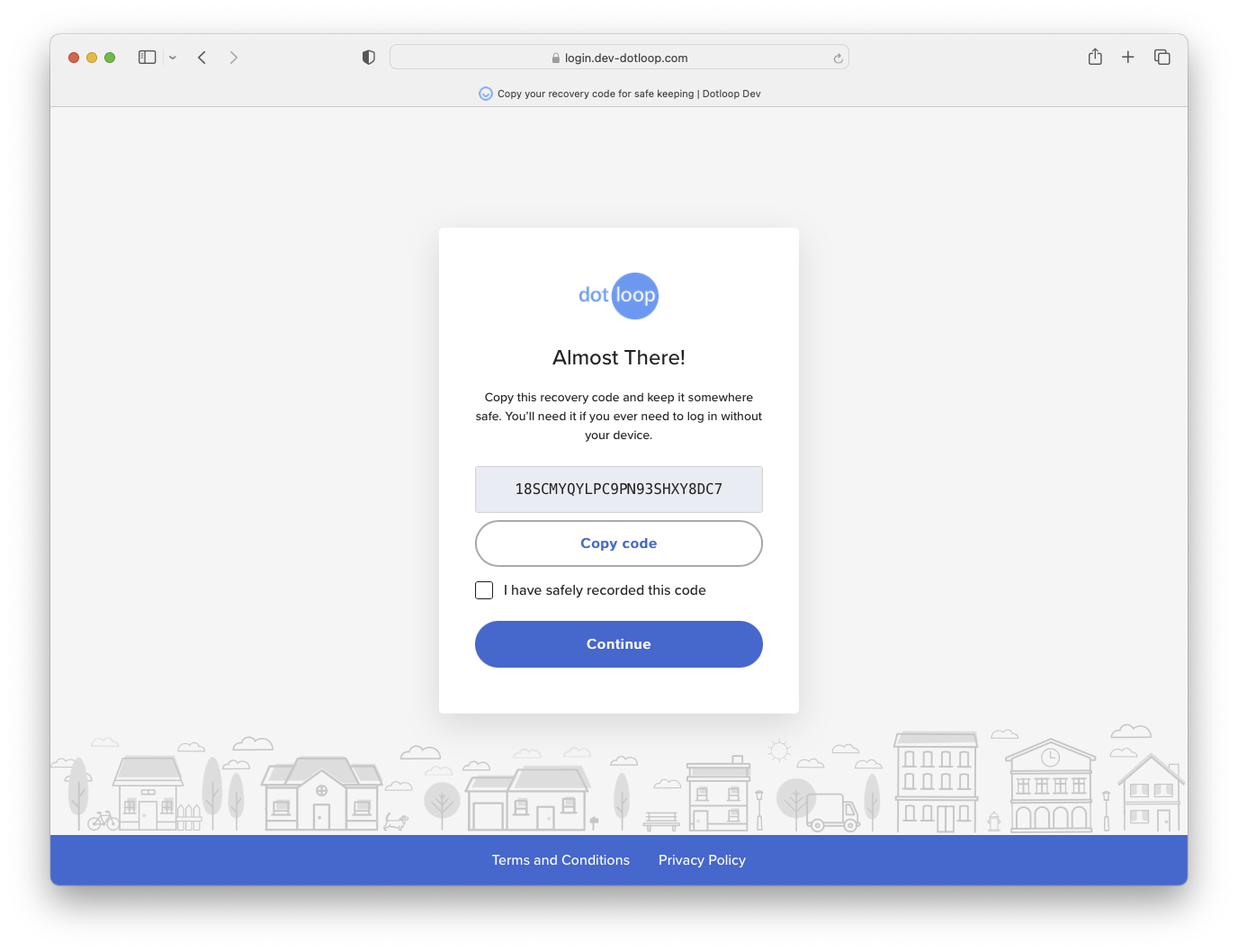
Task: Open the Privacy Report shield
Action: click(367, 56)
